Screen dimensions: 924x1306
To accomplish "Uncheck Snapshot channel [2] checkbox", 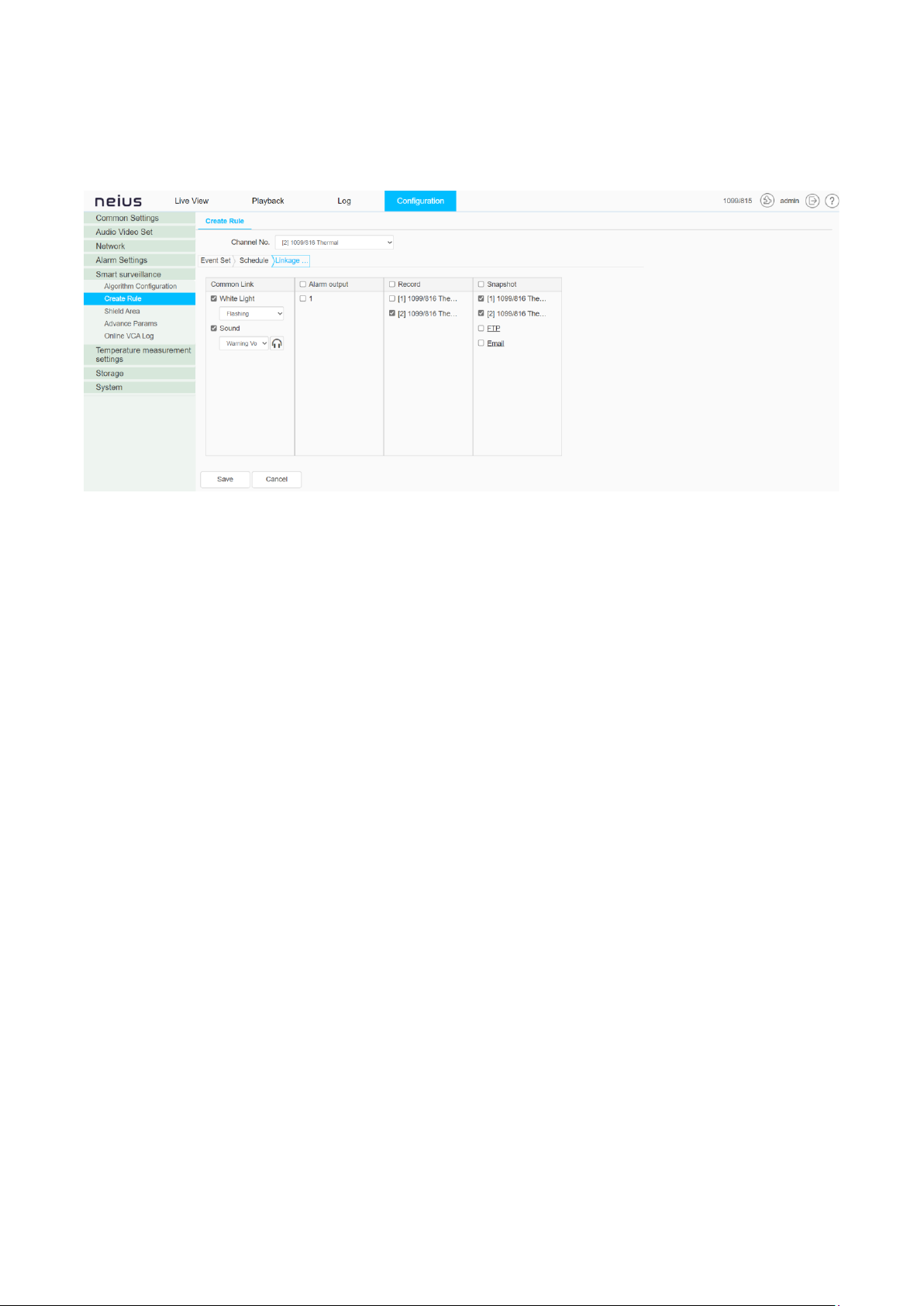I will (x=481, y=313).
